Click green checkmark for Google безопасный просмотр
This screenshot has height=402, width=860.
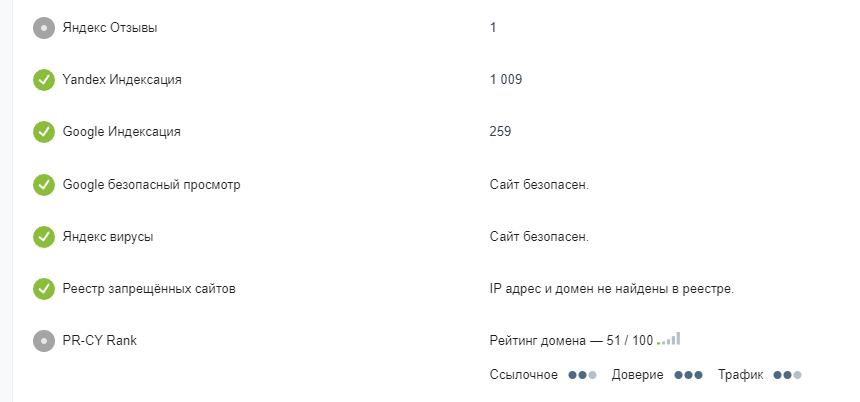[44, 185]
